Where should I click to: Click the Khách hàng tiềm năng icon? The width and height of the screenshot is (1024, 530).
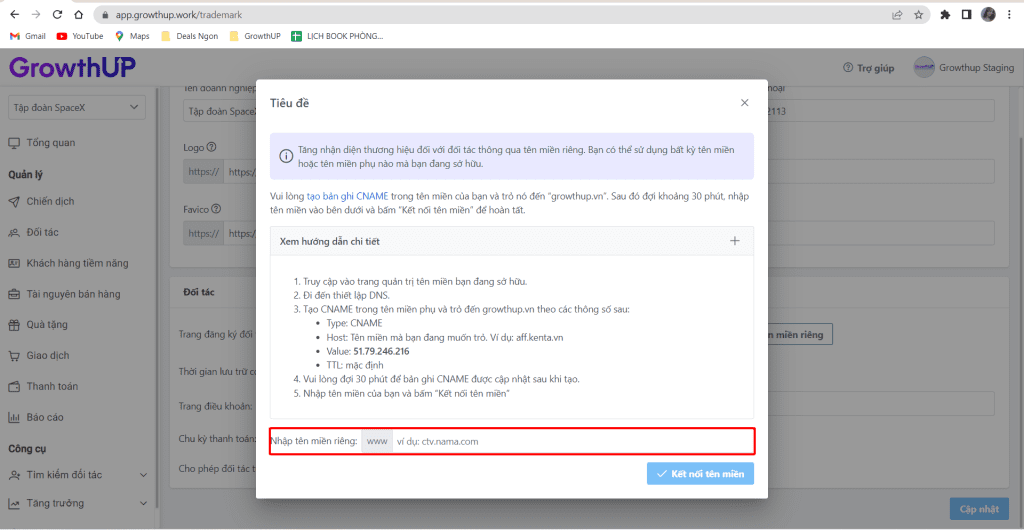[14, 263]
